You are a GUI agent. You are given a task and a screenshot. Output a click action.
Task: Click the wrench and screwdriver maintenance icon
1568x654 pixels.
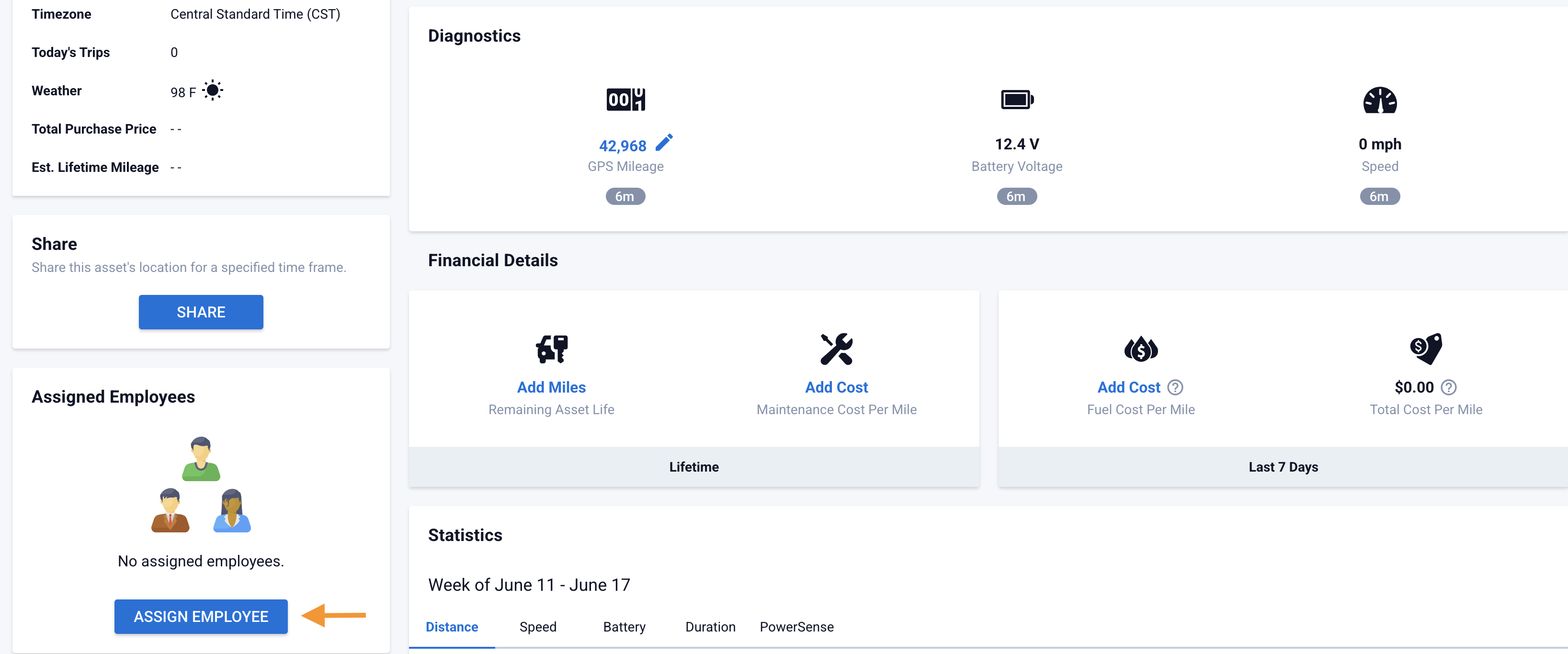coord(836,349)
